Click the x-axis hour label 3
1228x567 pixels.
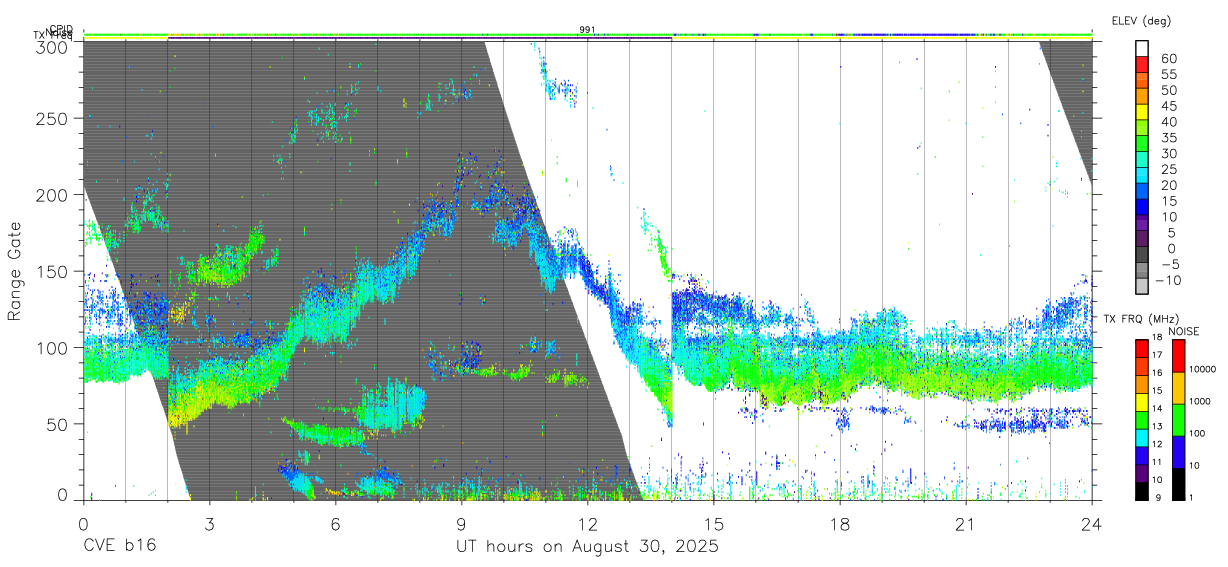[x=209, y=523]
